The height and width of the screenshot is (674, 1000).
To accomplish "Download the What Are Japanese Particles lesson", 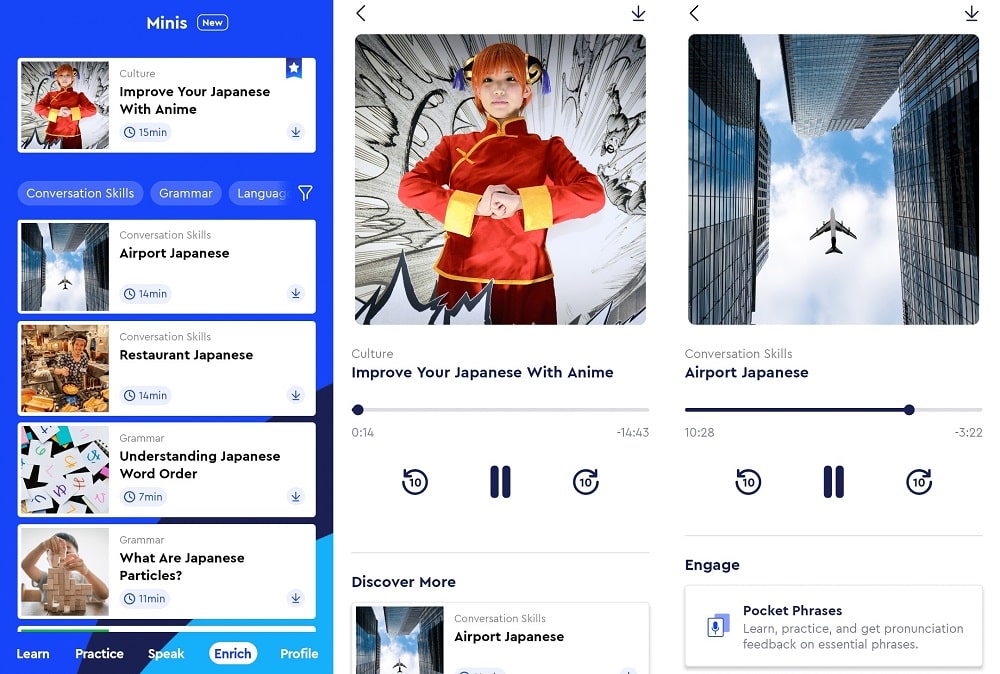I will [296, 599].
